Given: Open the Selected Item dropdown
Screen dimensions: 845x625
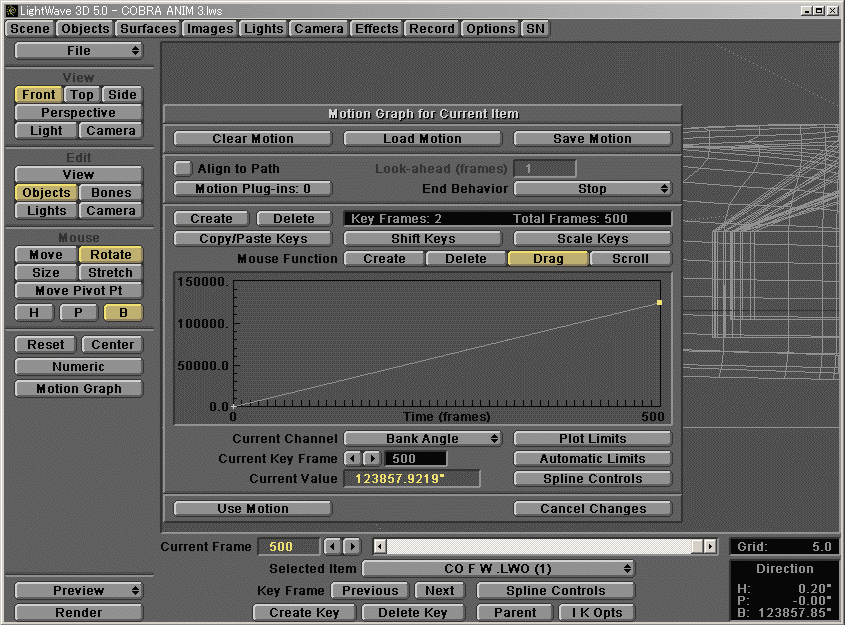Looking at the screenshot, I should pyautogui.click(x=498, y=569).
